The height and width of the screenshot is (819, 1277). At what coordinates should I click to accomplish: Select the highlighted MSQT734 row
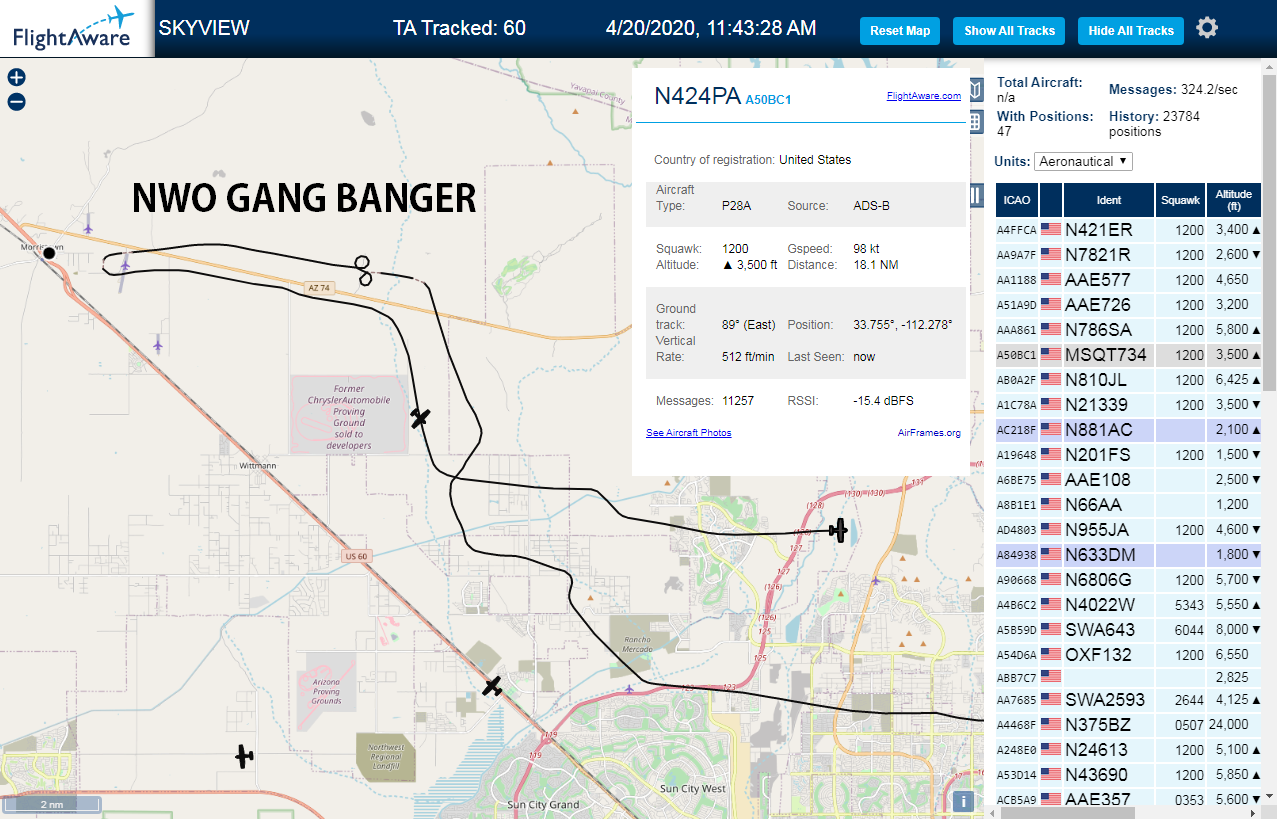[1128, 354]
